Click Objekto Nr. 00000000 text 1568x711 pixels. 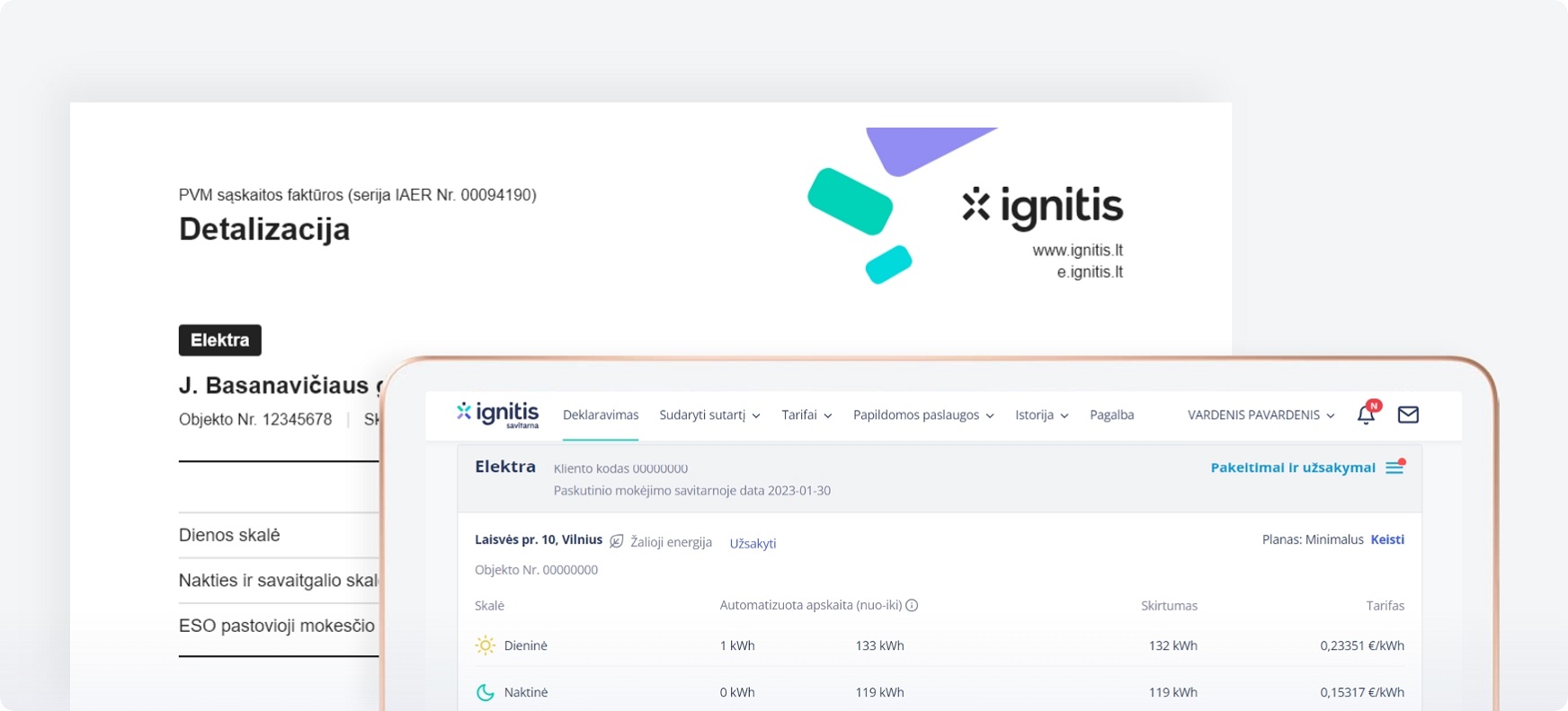click(536, 570)
